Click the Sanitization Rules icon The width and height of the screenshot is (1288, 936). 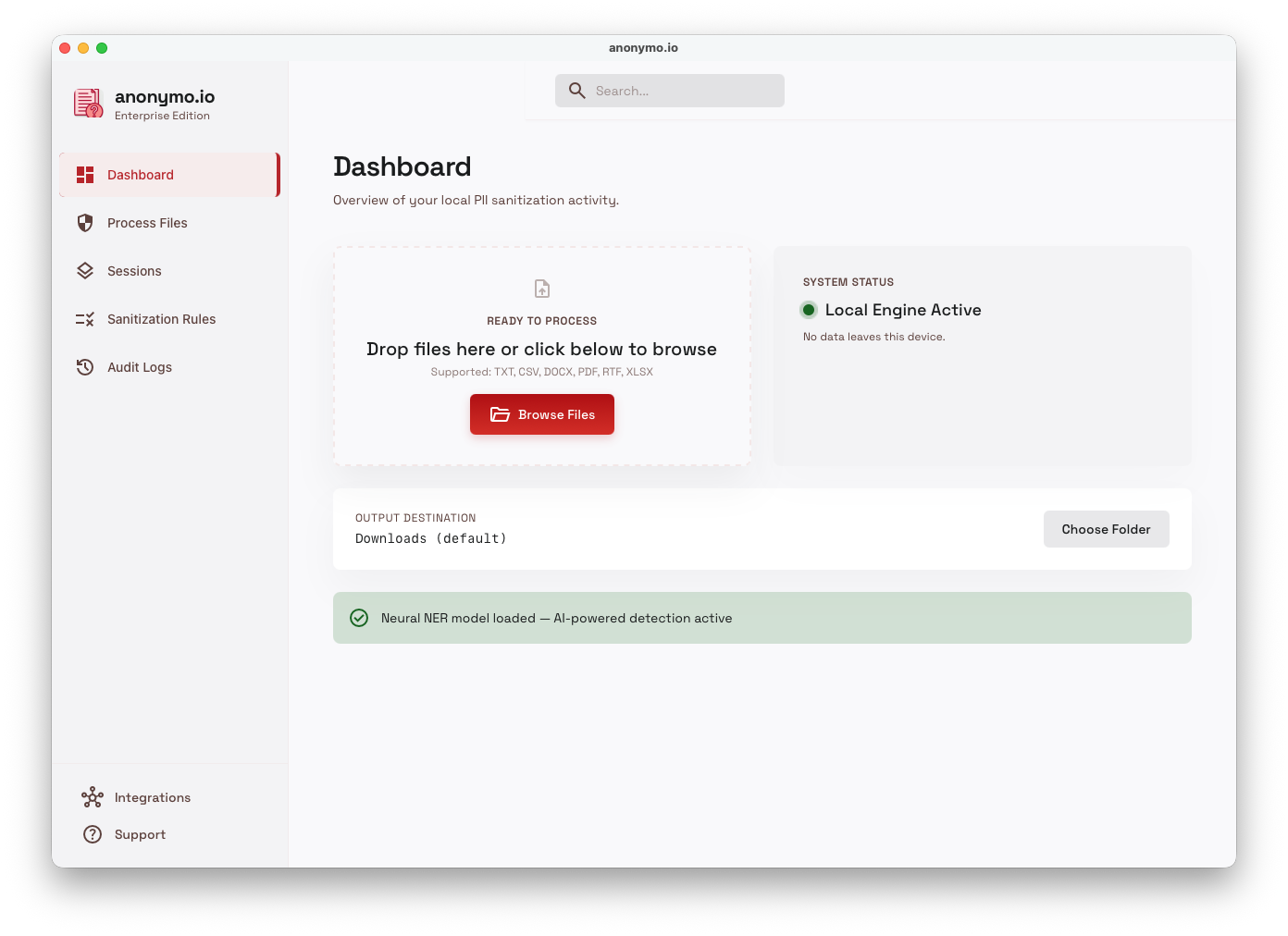85,319
